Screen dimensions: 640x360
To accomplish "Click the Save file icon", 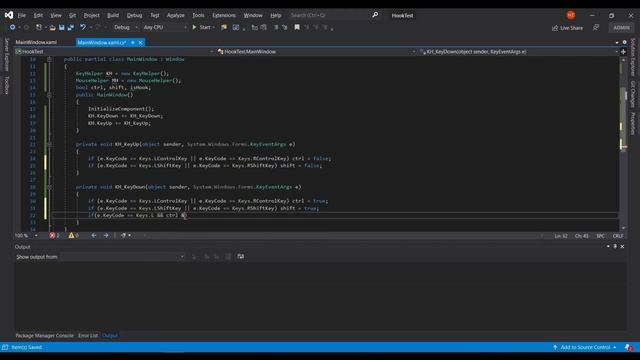I will (62, 27).
